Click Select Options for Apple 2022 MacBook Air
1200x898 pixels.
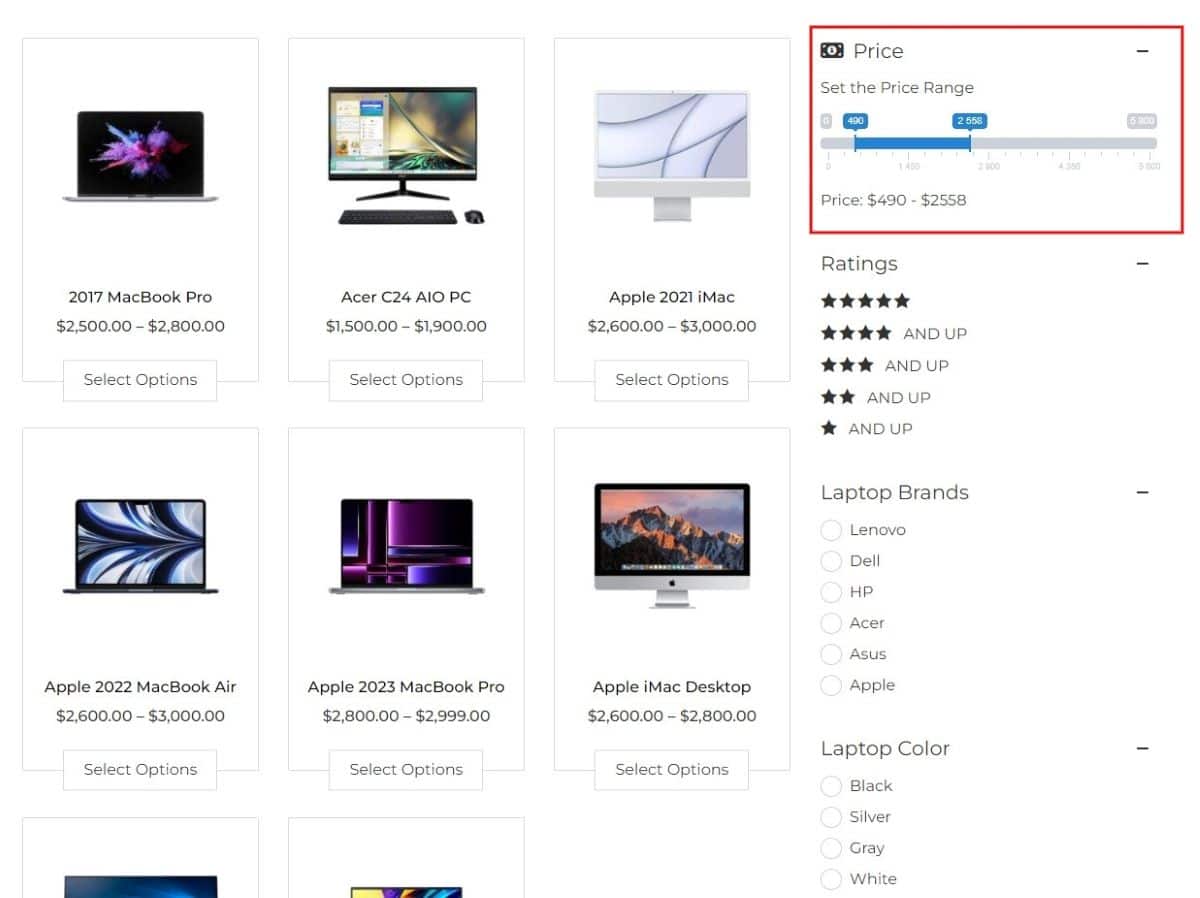(x=140, y=770)
